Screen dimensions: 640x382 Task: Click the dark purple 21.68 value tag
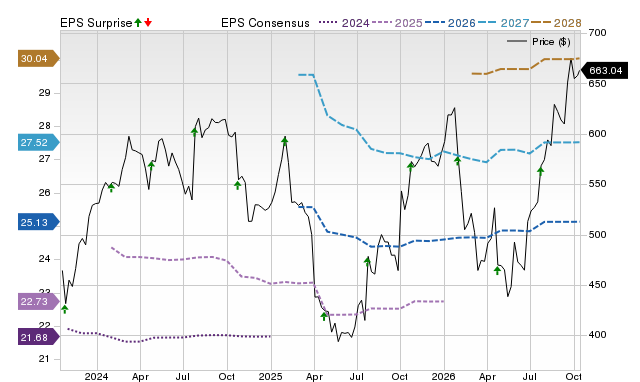pyautogui.click(x=38, y=338)
